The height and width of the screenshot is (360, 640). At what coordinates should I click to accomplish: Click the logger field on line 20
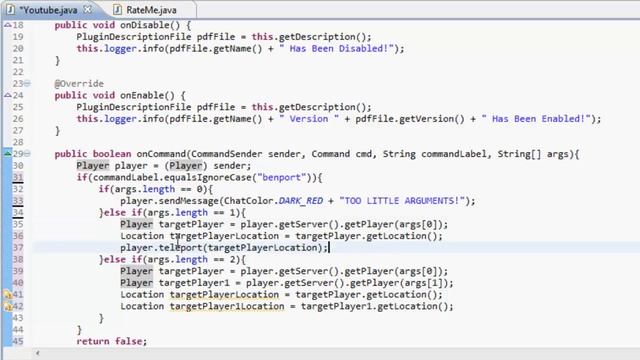tap(120, 49)
